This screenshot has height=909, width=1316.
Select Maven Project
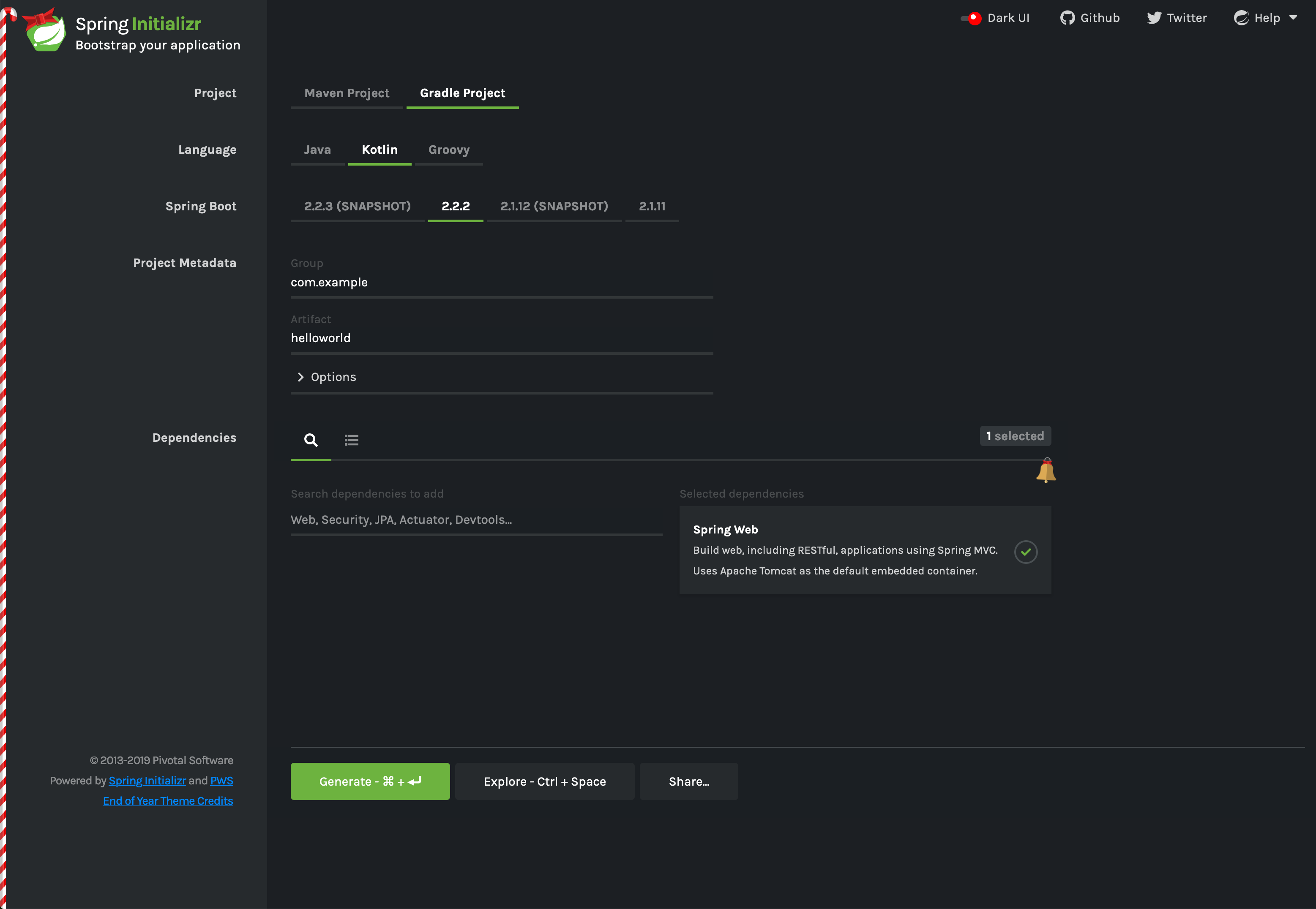click(x=347, y=93)
